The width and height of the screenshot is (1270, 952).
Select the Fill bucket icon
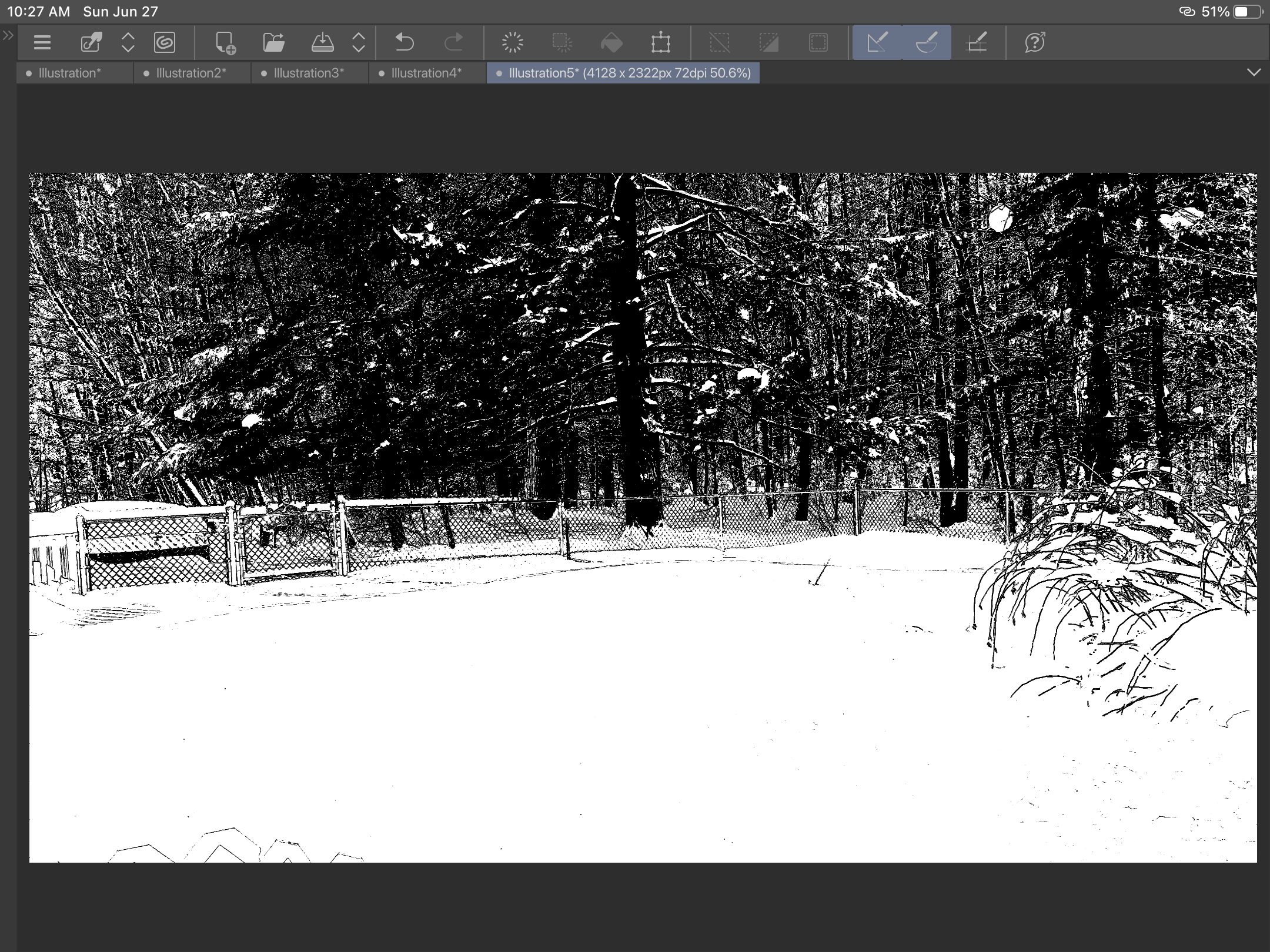(x=611, y=42)
